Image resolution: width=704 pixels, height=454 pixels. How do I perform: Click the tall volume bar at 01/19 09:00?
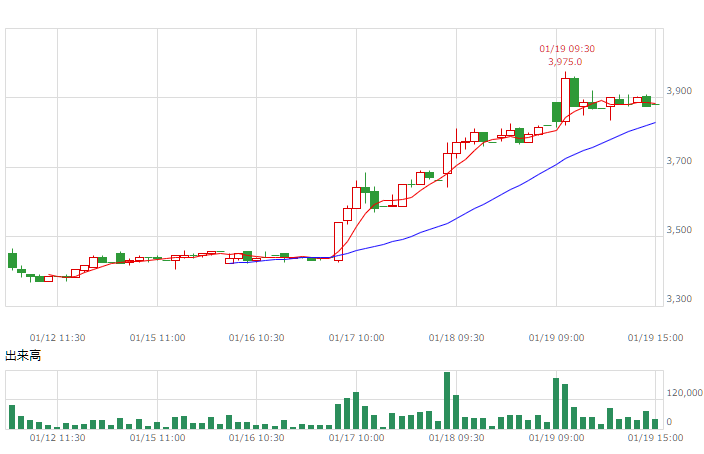click(556, 404)
